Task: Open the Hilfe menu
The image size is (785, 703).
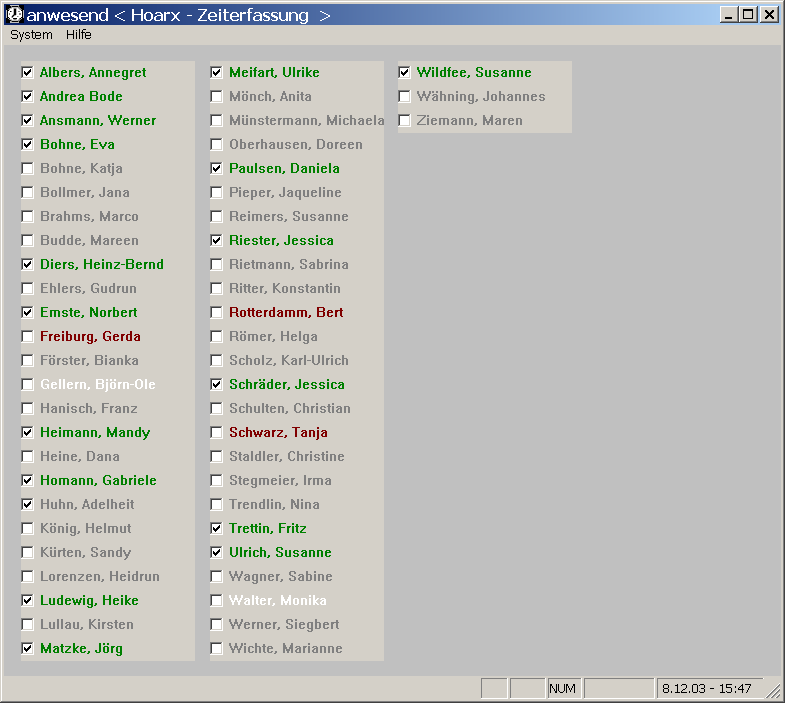Action: (79, 34)
